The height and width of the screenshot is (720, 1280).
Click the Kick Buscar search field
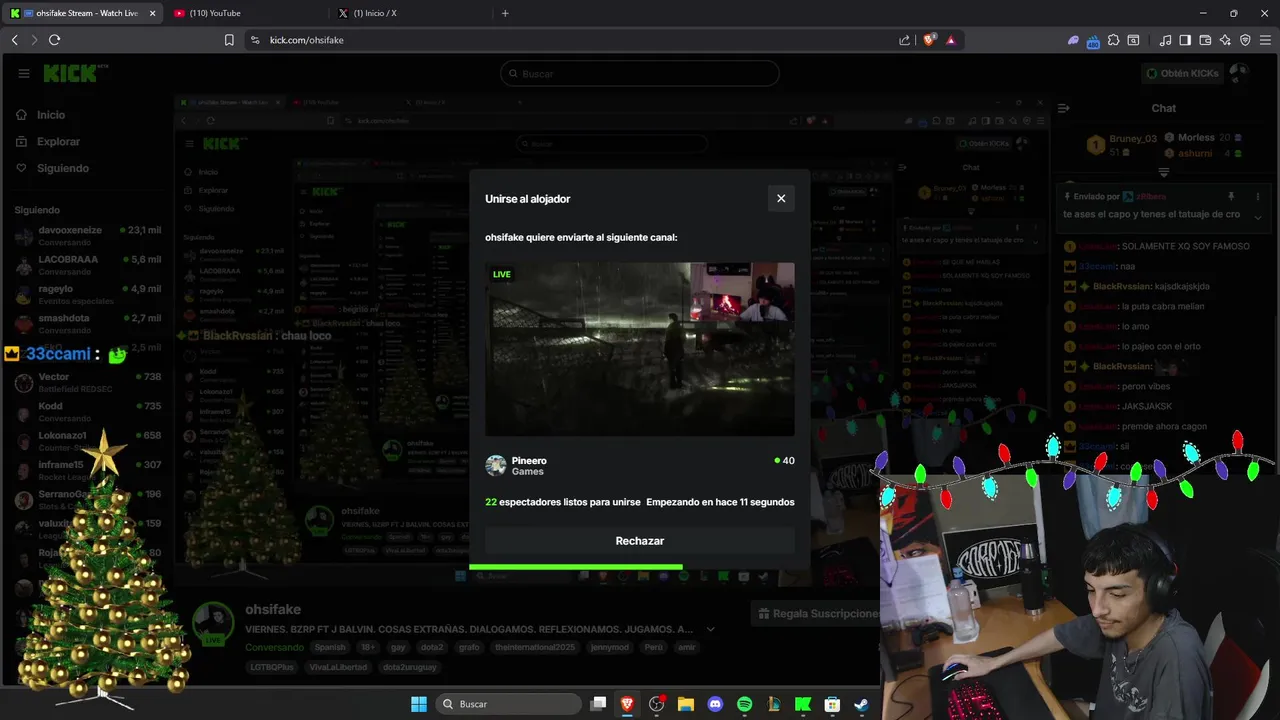click(640, 73)
